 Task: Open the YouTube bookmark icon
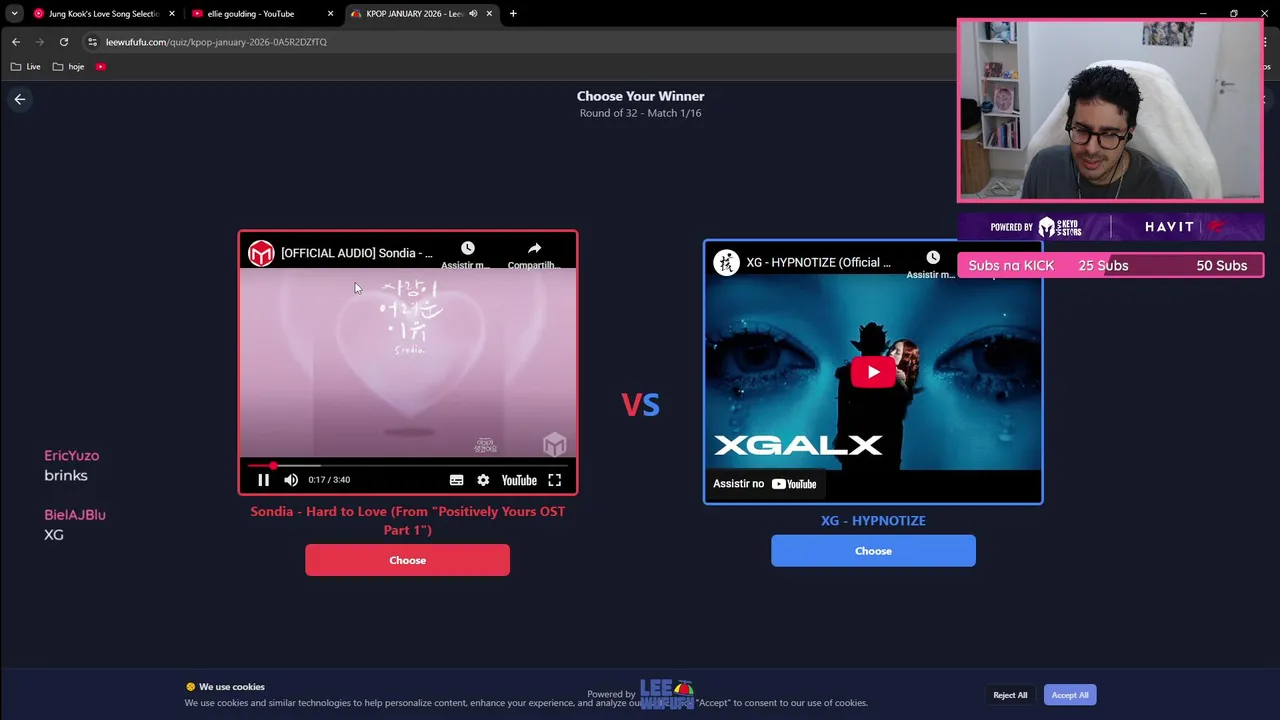(101, 67)
